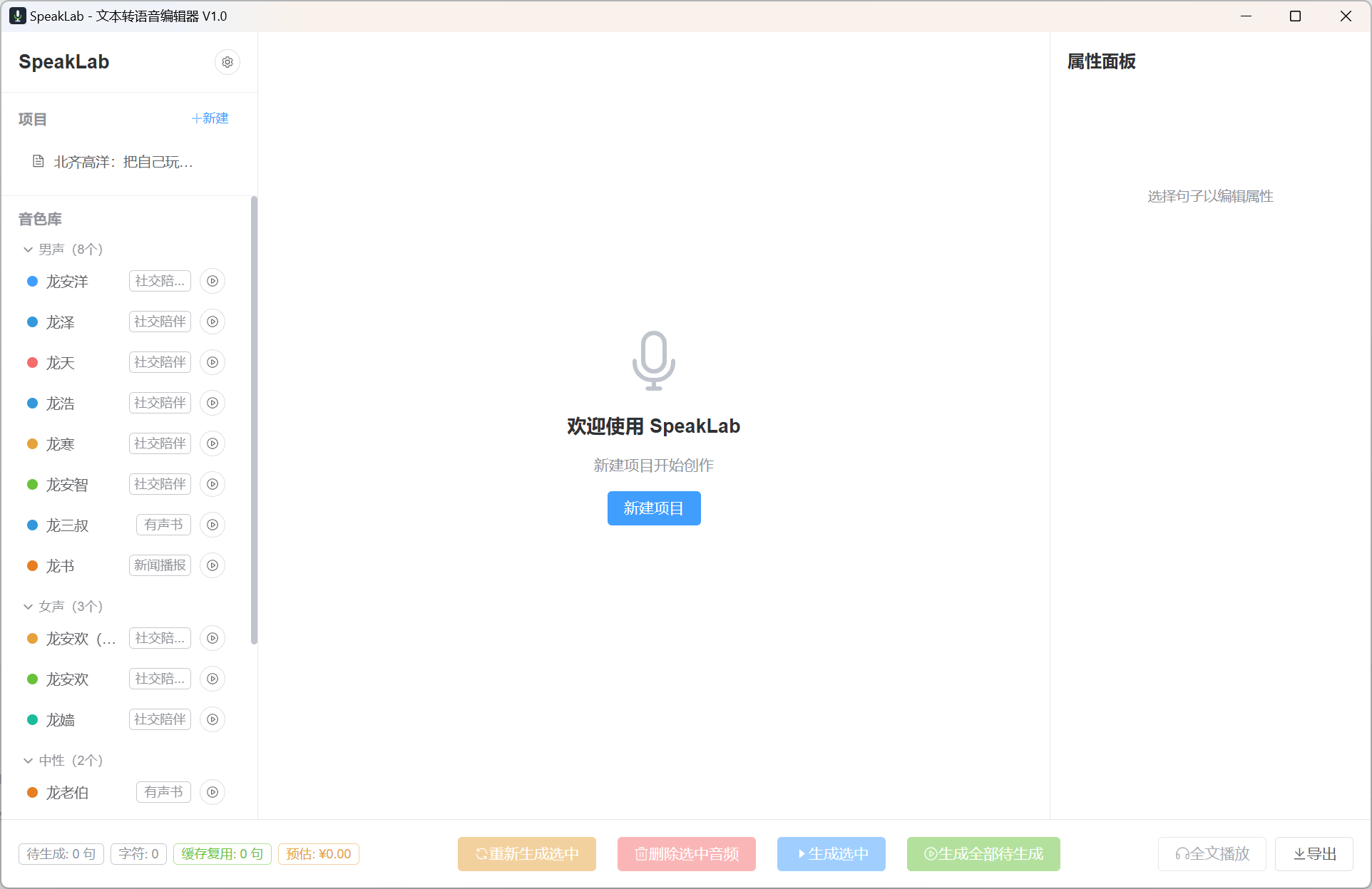The width and height of the screenshot is (1372, 889).
Task: Click the 字符: 0 status tag
Action: point(139,854)
